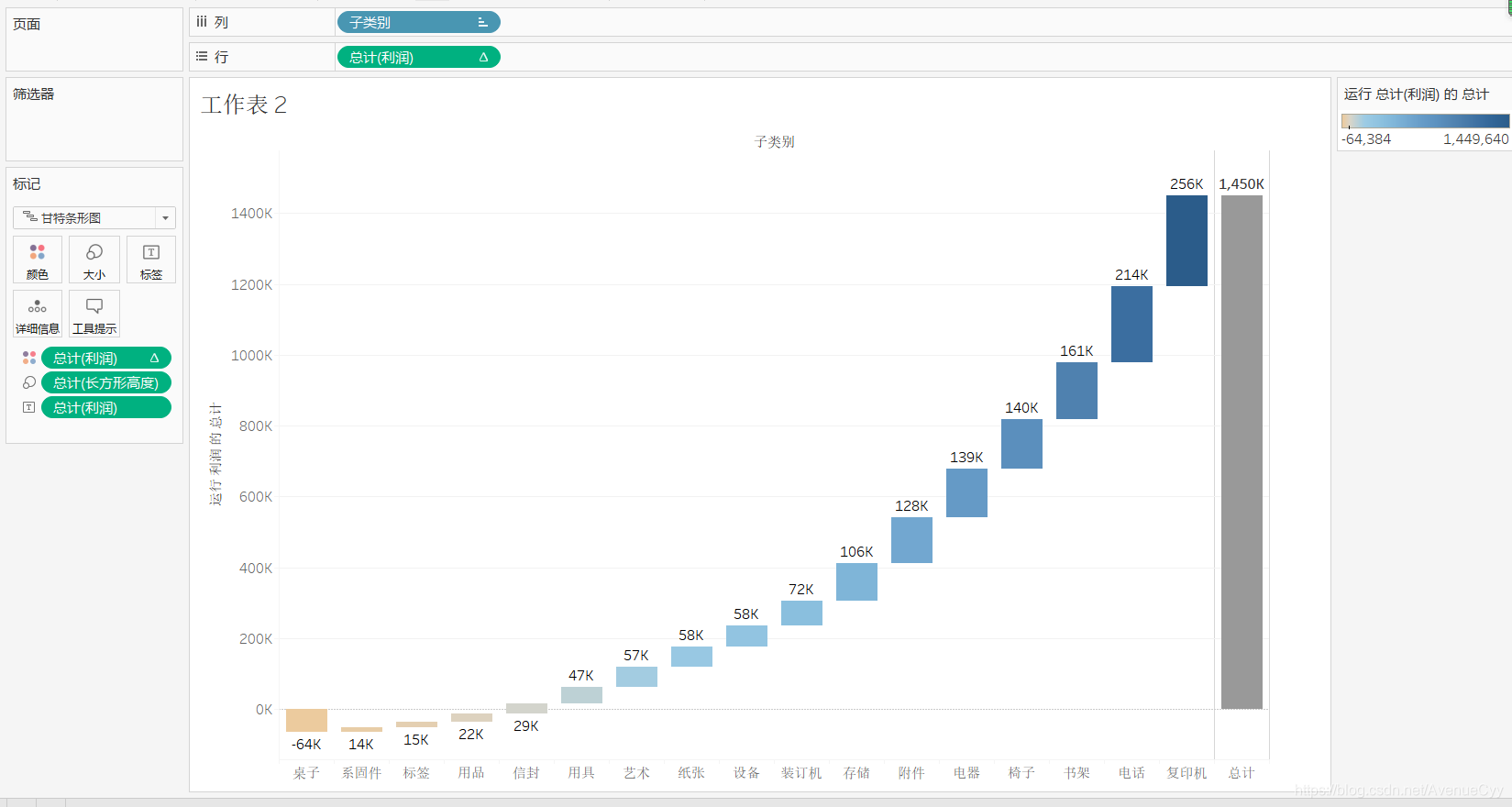Click the 艺术 category axis label
The height and width of the screenshot is (807, 1512).
pyautogui.click(x=636, y=772)
